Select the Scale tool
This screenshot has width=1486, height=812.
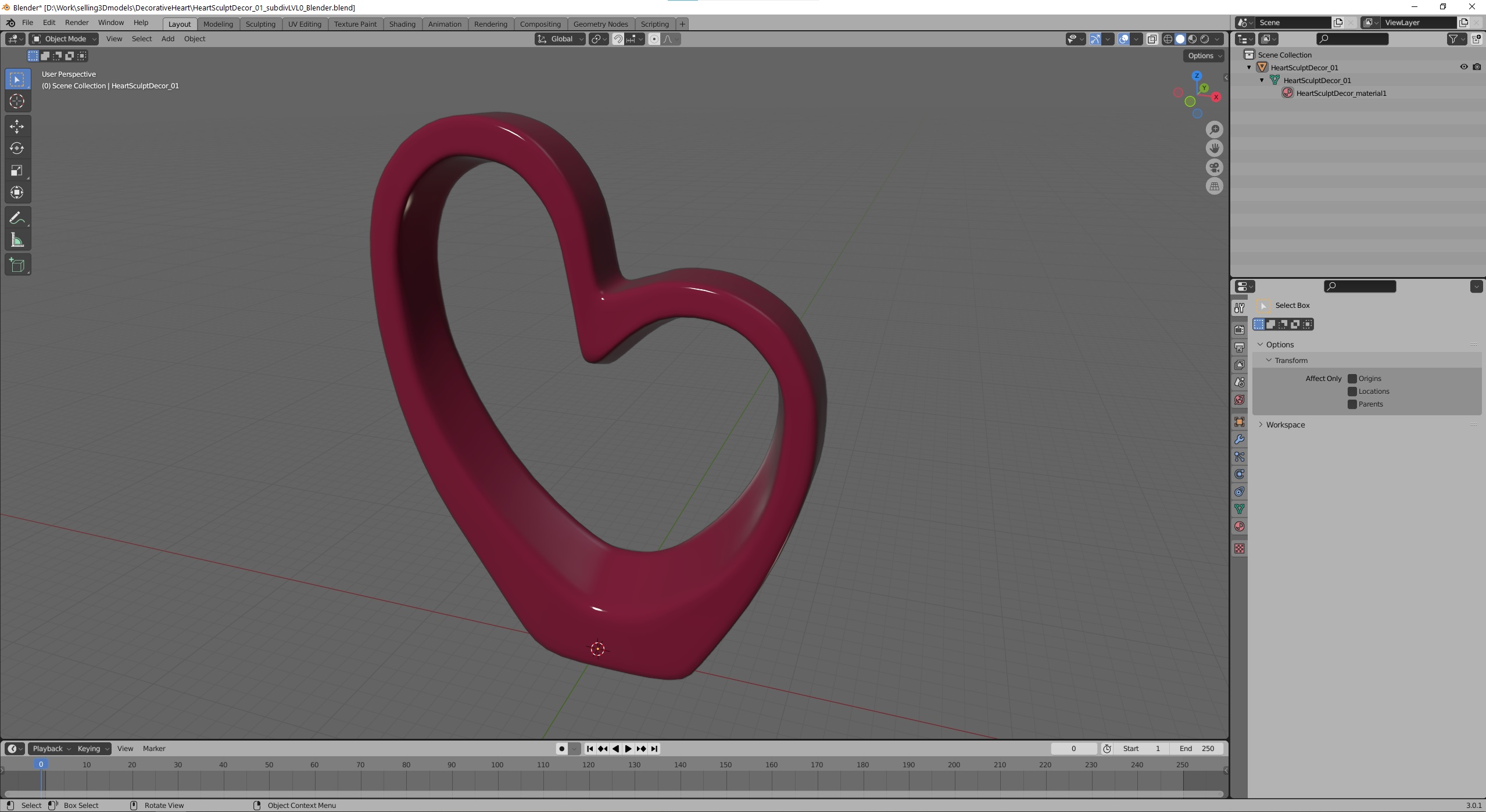click(17, 170)
